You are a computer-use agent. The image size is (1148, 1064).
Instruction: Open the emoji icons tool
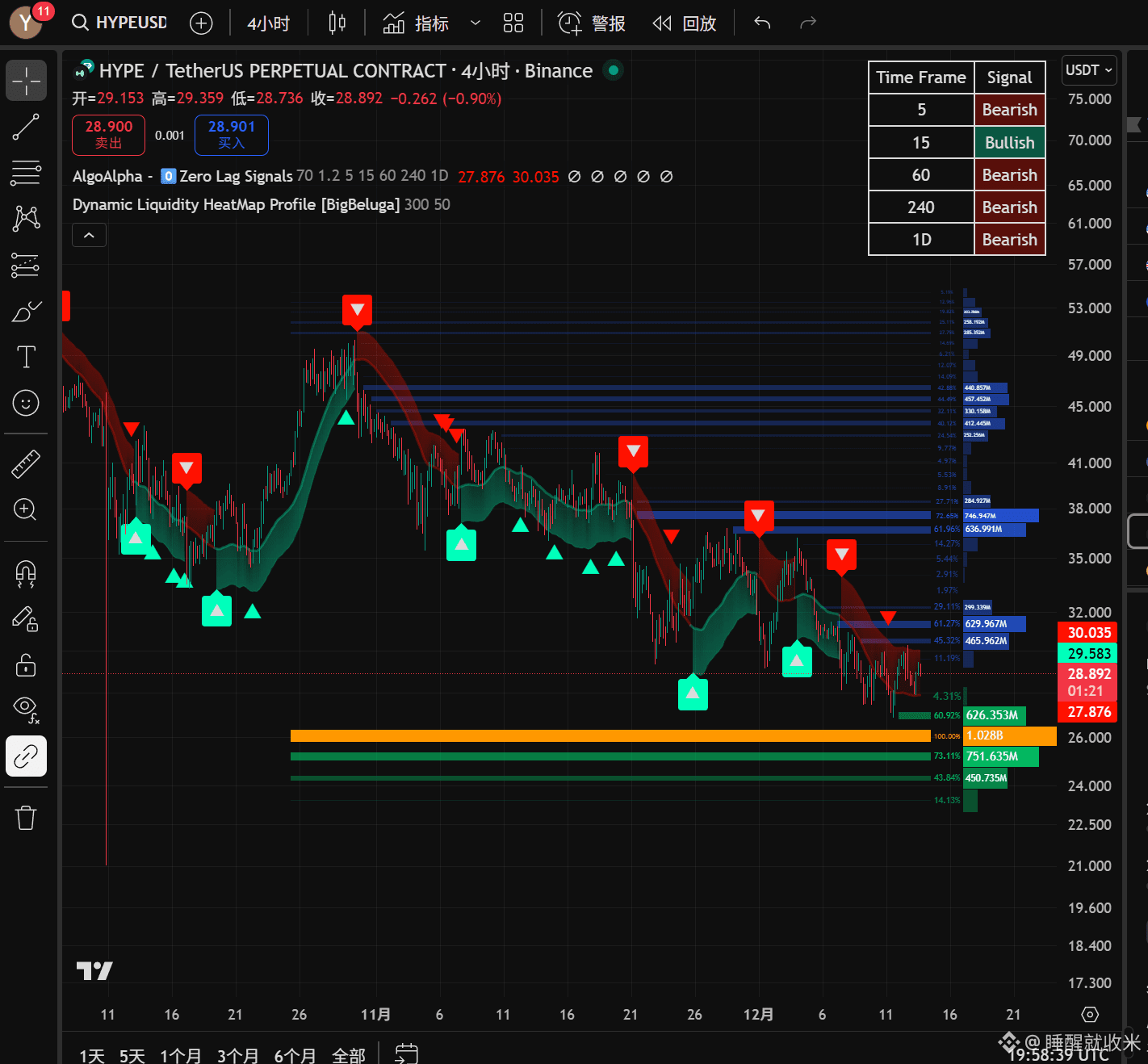(x=26, y=403)
